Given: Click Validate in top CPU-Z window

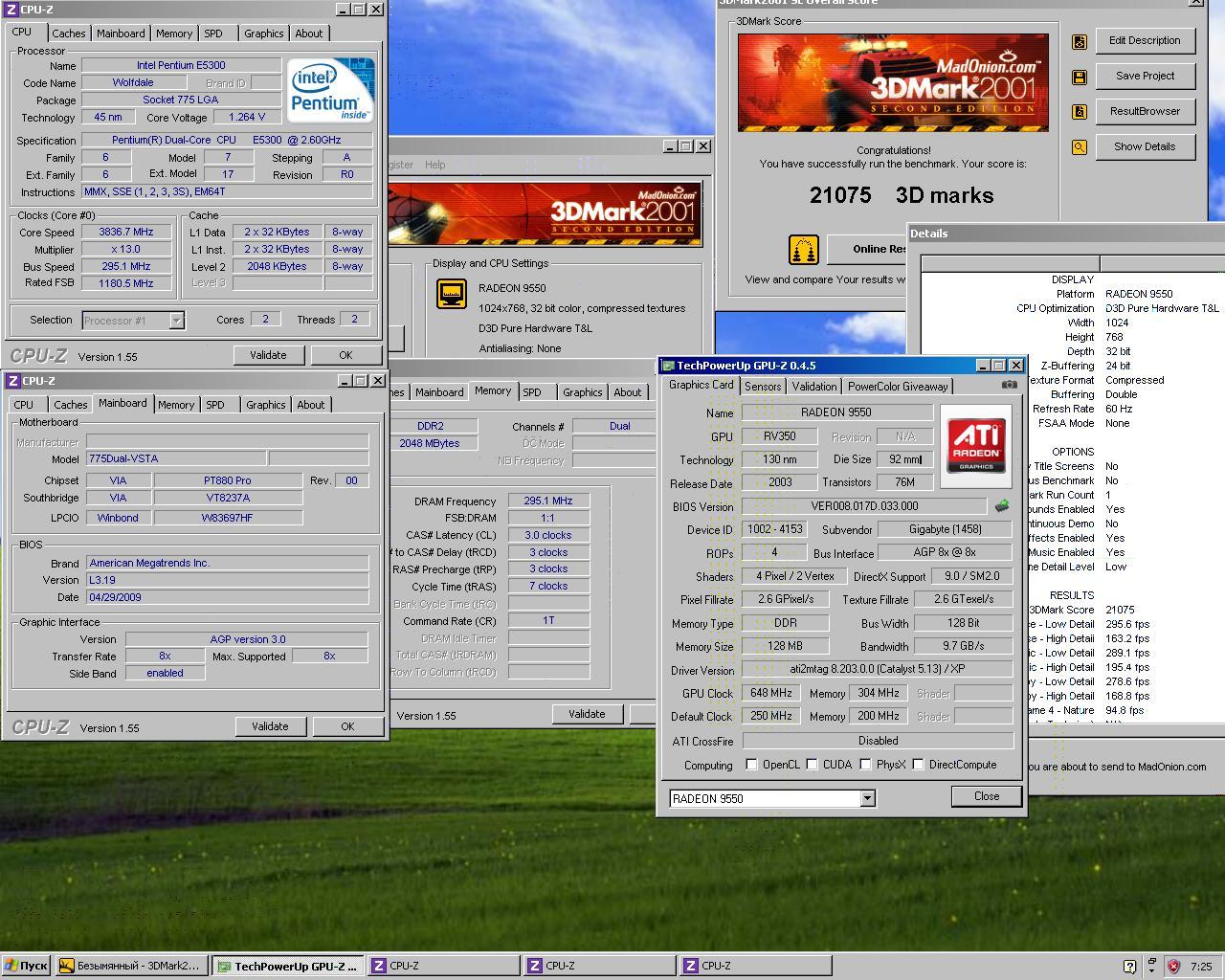Looking at the screenshot, I should pyautogui.click(x=268, y=355).
